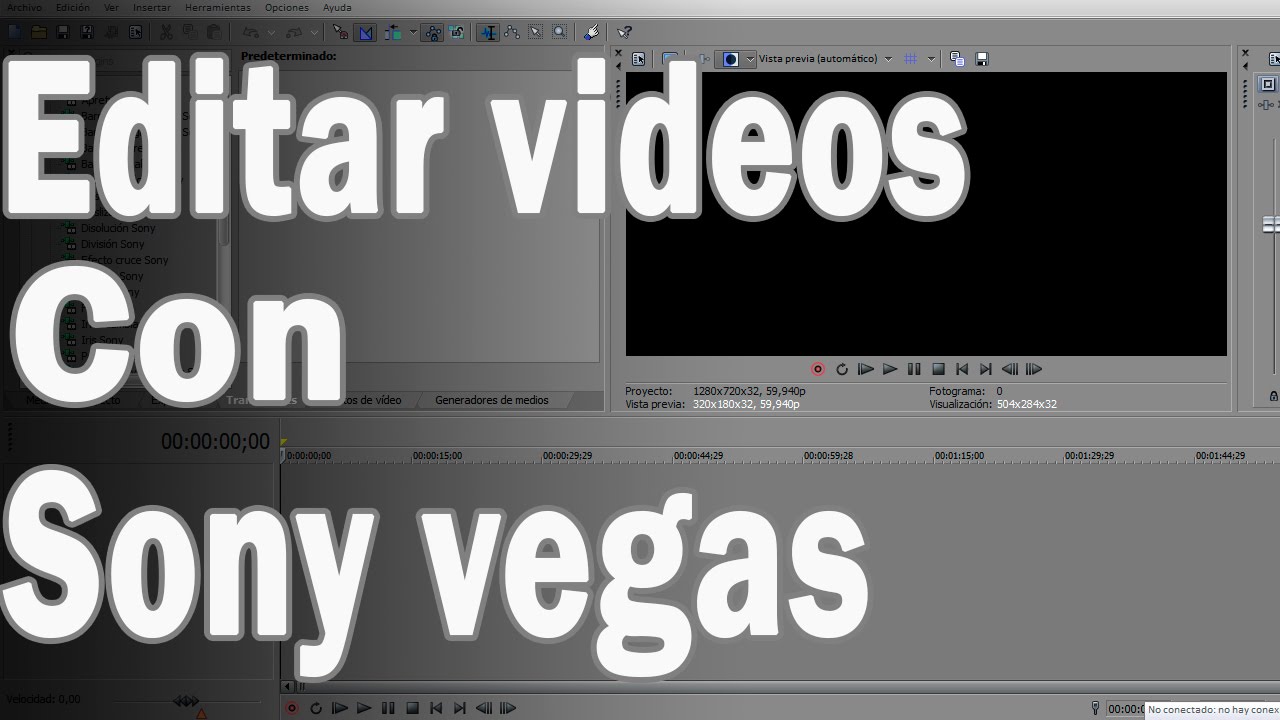Click play button under preview
Screen dimensions: 1280x720
(890, 369)
